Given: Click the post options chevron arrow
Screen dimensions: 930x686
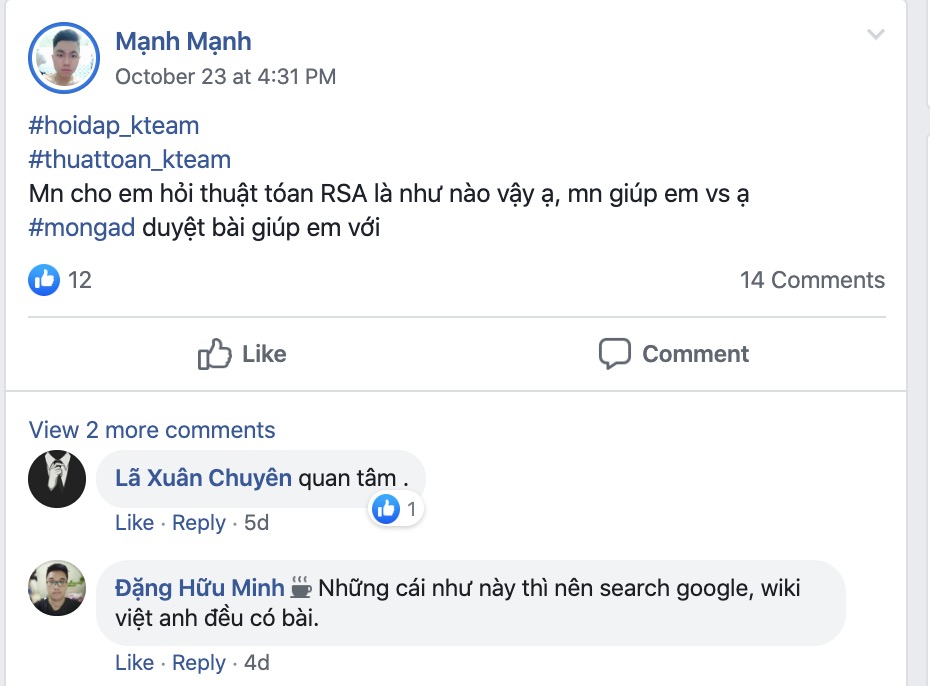Looking at the screenshot, I should point(875,35).
